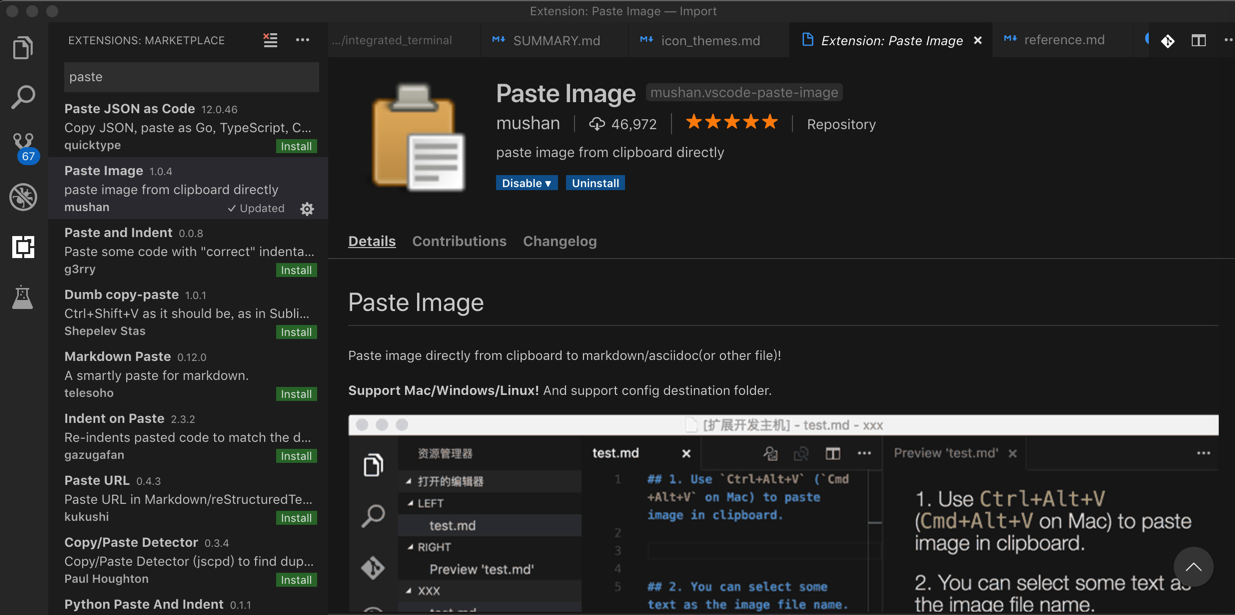Click preview pane more actions dots in demo
The width and height of the screenshot is (1235, 615).
pos(1203,453)
